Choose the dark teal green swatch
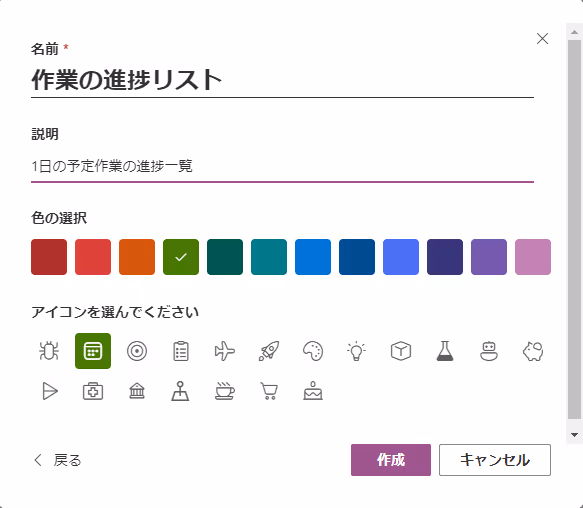 click(x=225, y=257)
